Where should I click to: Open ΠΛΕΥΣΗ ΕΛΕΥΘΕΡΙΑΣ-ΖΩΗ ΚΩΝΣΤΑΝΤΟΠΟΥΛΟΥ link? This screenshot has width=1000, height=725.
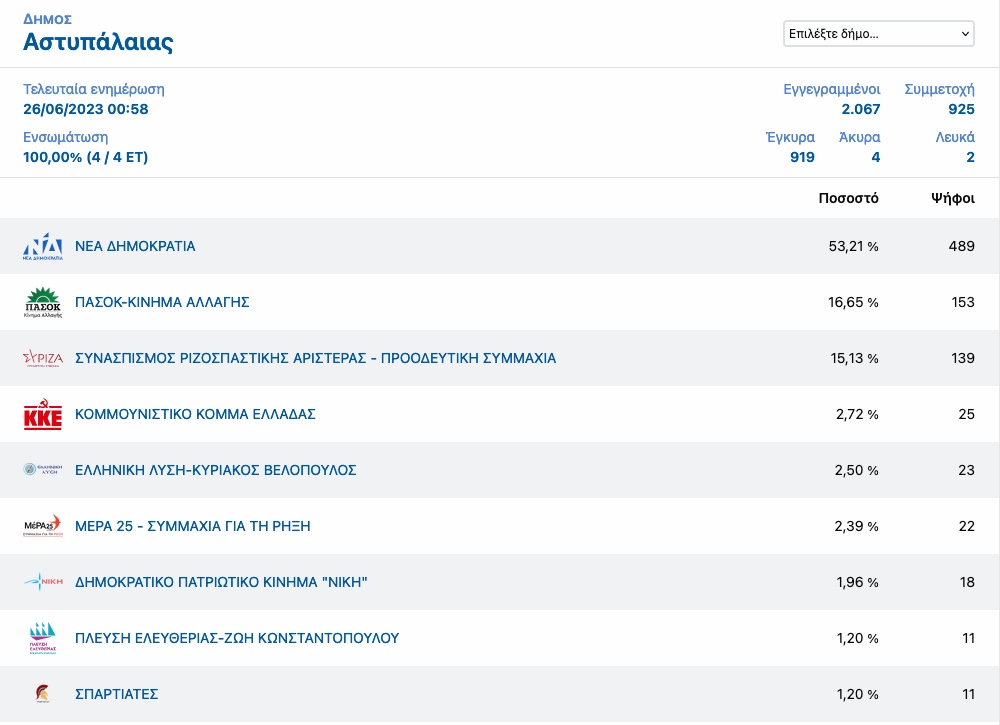click(237, 638)
